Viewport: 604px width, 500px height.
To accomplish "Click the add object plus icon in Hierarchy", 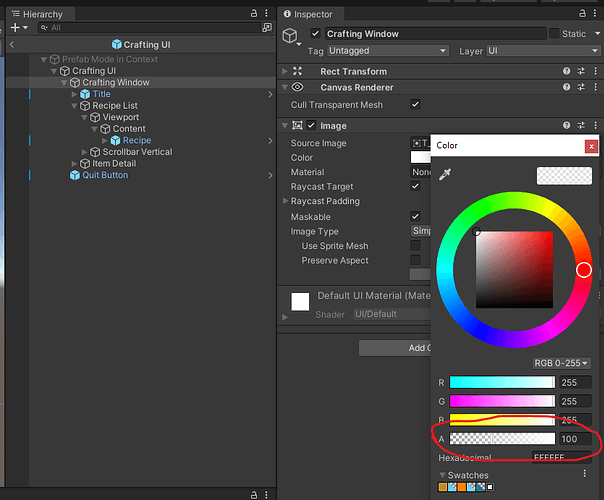I will pyautogui.click(x=14, y=28).
